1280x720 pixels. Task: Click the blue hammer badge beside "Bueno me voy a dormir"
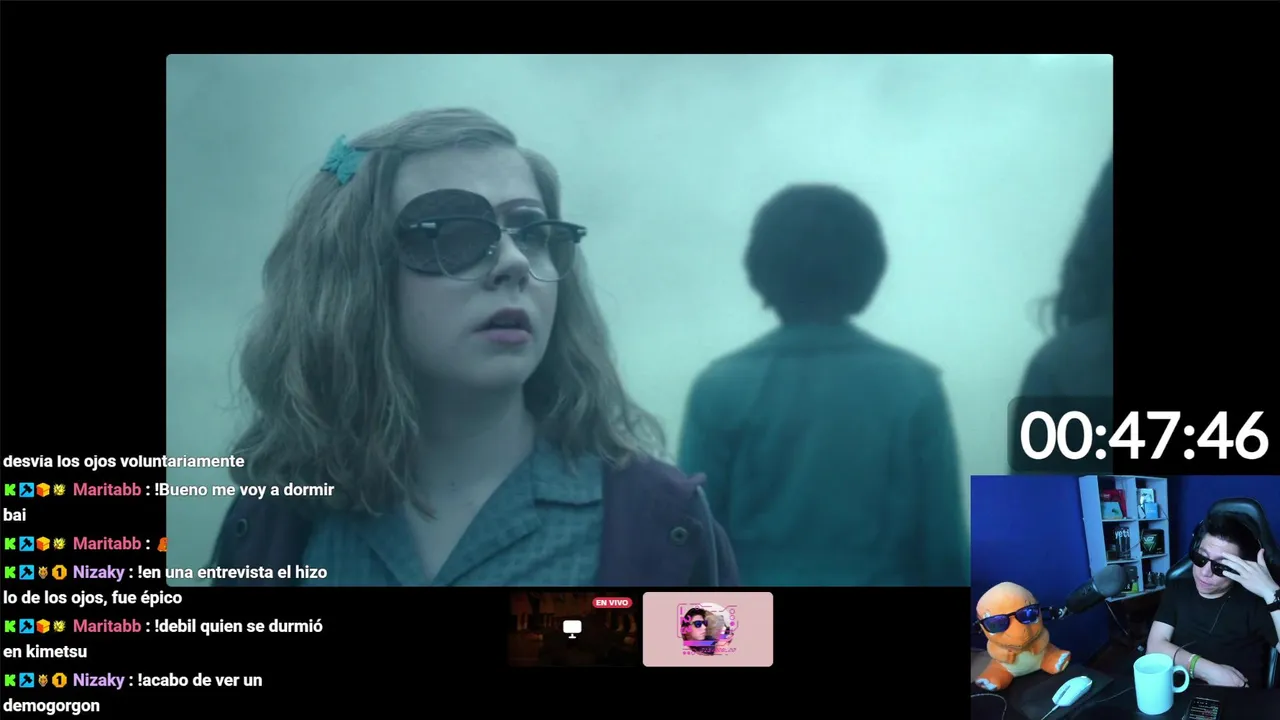(26, 490)
